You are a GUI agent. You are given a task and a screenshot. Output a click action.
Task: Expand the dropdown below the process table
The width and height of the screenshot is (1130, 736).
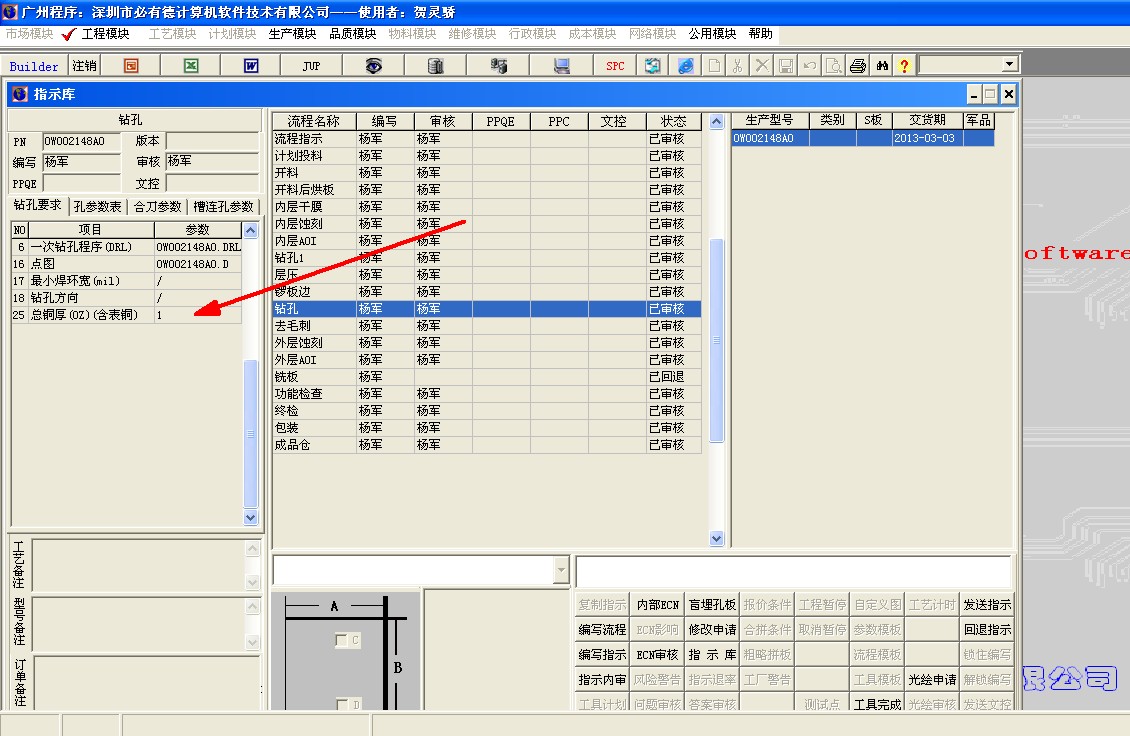pyautogui.click(x=561, y=570)
